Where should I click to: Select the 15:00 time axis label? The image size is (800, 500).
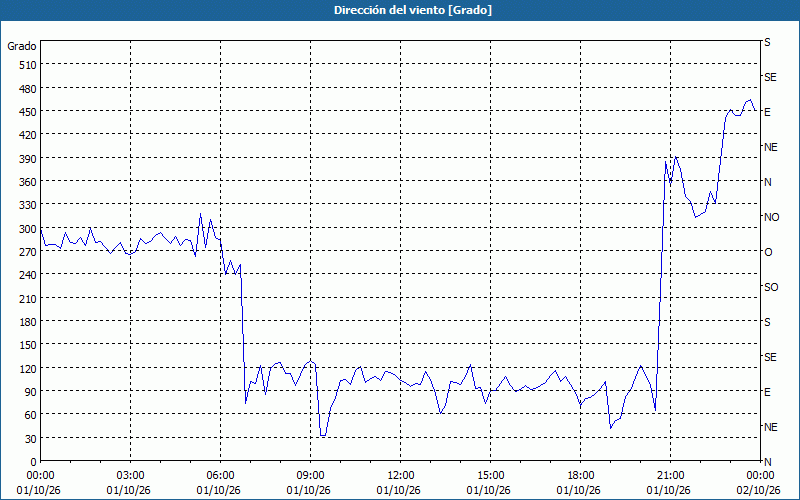pyautogui.click(x=490, y=476)
